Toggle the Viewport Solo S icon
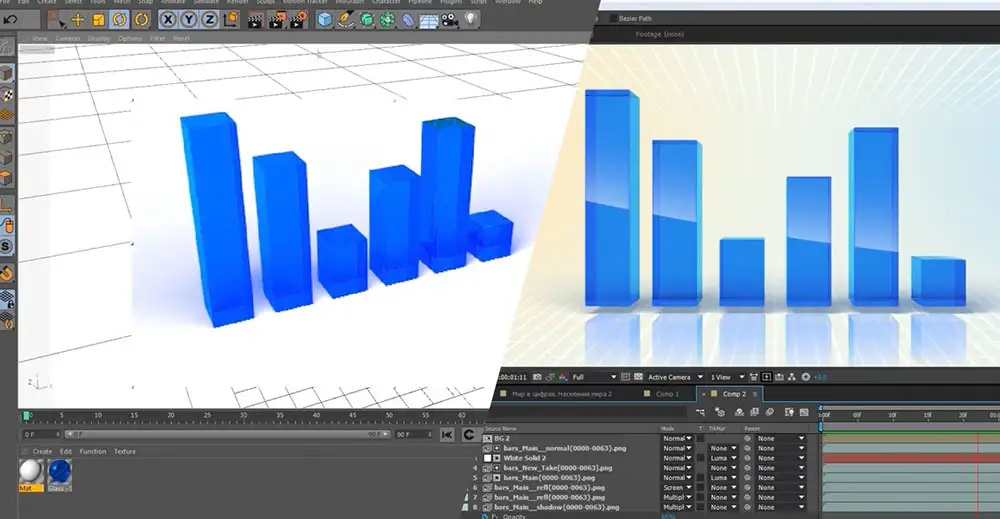The width and height of the screenshot is (1000, 519). pos(6,247)
